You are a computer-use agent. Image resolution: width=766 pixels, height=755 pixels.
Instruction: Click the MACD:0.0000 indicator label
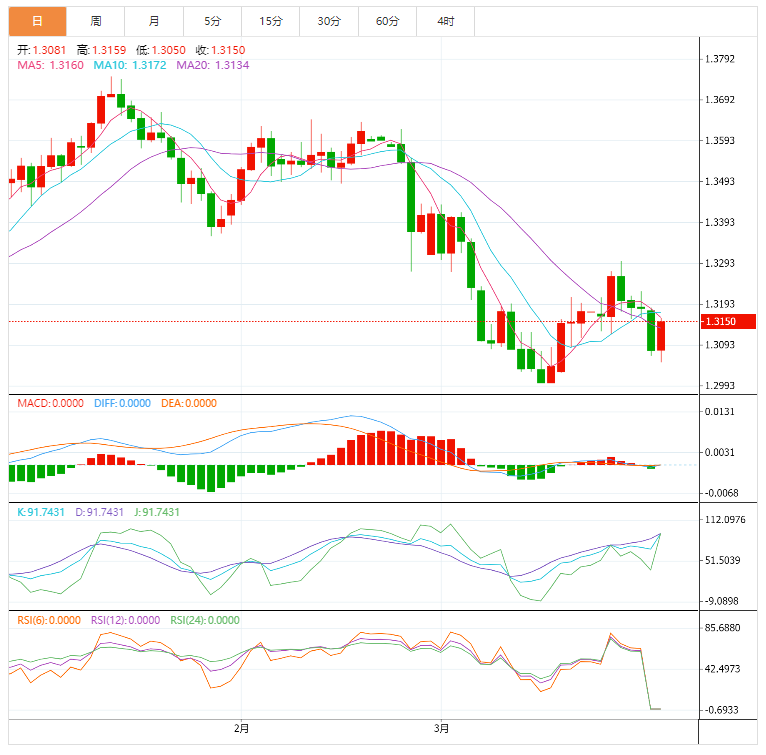[x=50, y=403]
